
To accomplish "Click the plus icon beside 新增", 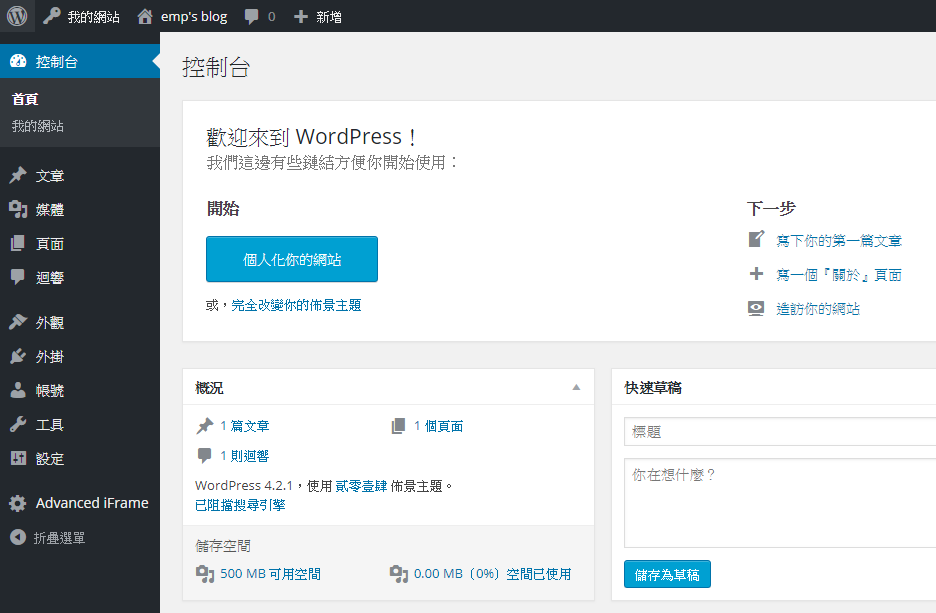I will pyautogui.click(x=301, y=17).
